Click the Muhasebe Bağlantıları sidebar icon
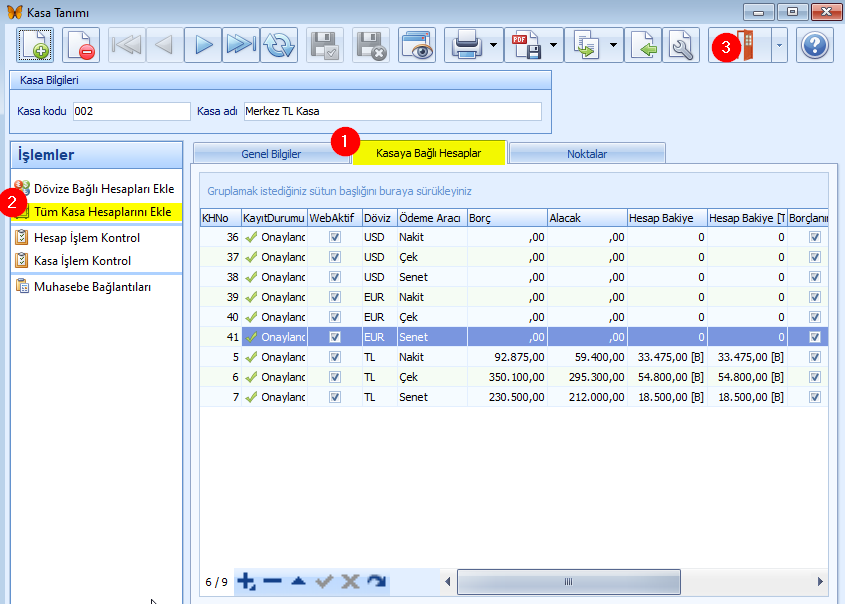 [x=22, y=286]
